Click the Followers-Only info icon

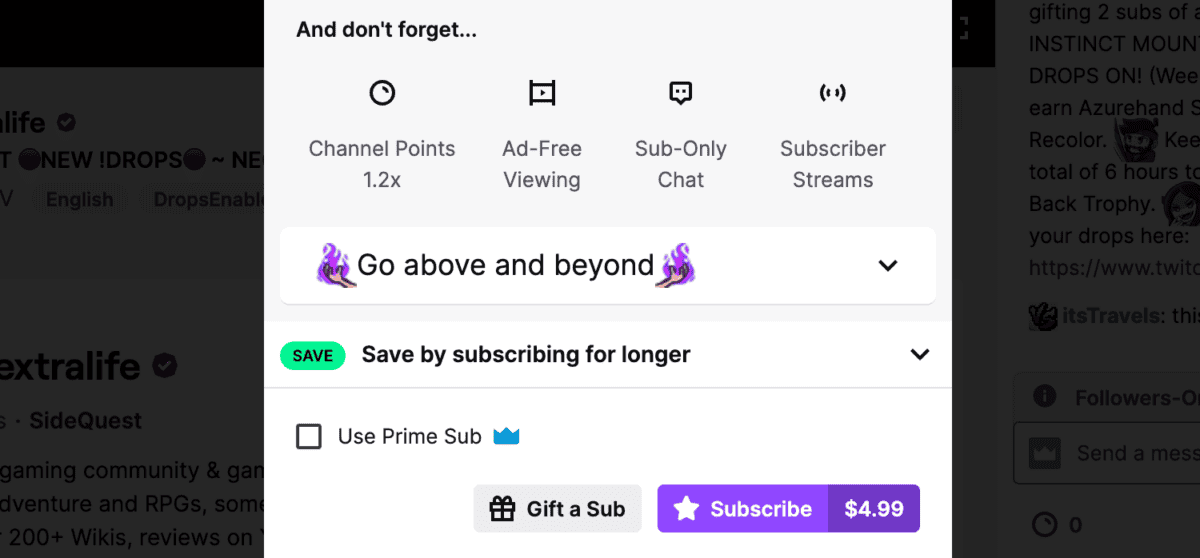click(x=1045, y=397)
